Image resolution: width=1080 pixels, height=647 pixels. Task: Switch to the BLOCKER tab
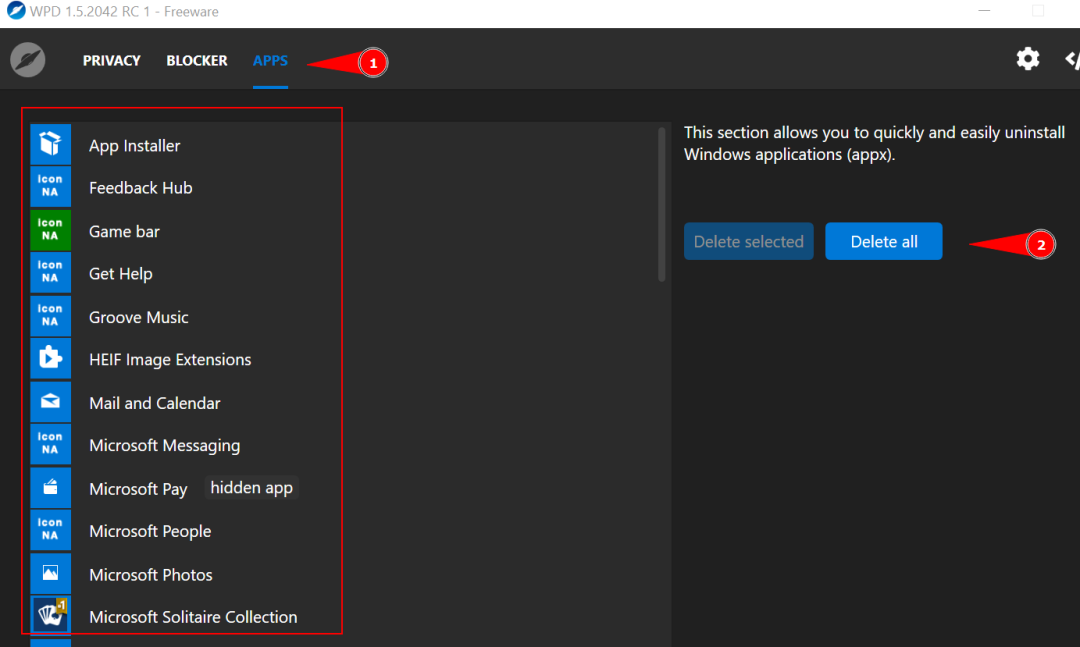[197, 61]
